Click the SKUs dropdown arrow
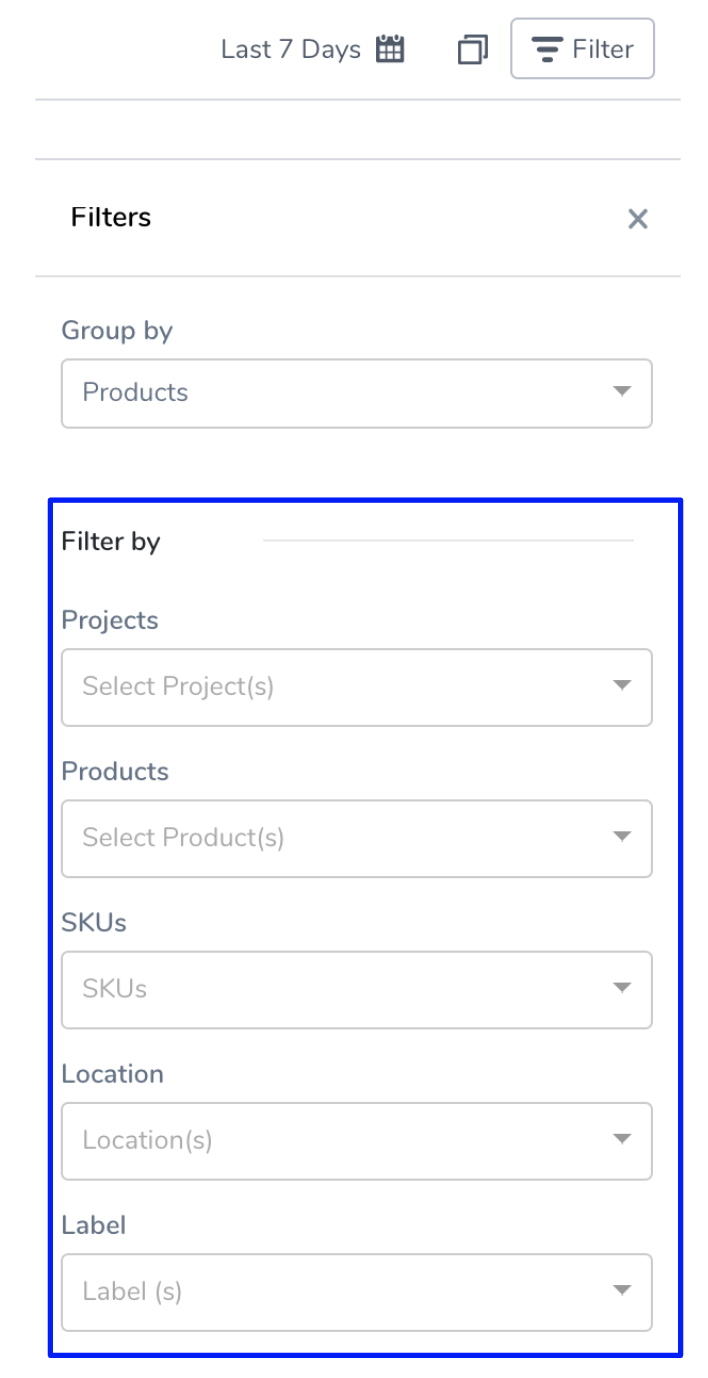The image size is (708, 1378). click(622, 988)
